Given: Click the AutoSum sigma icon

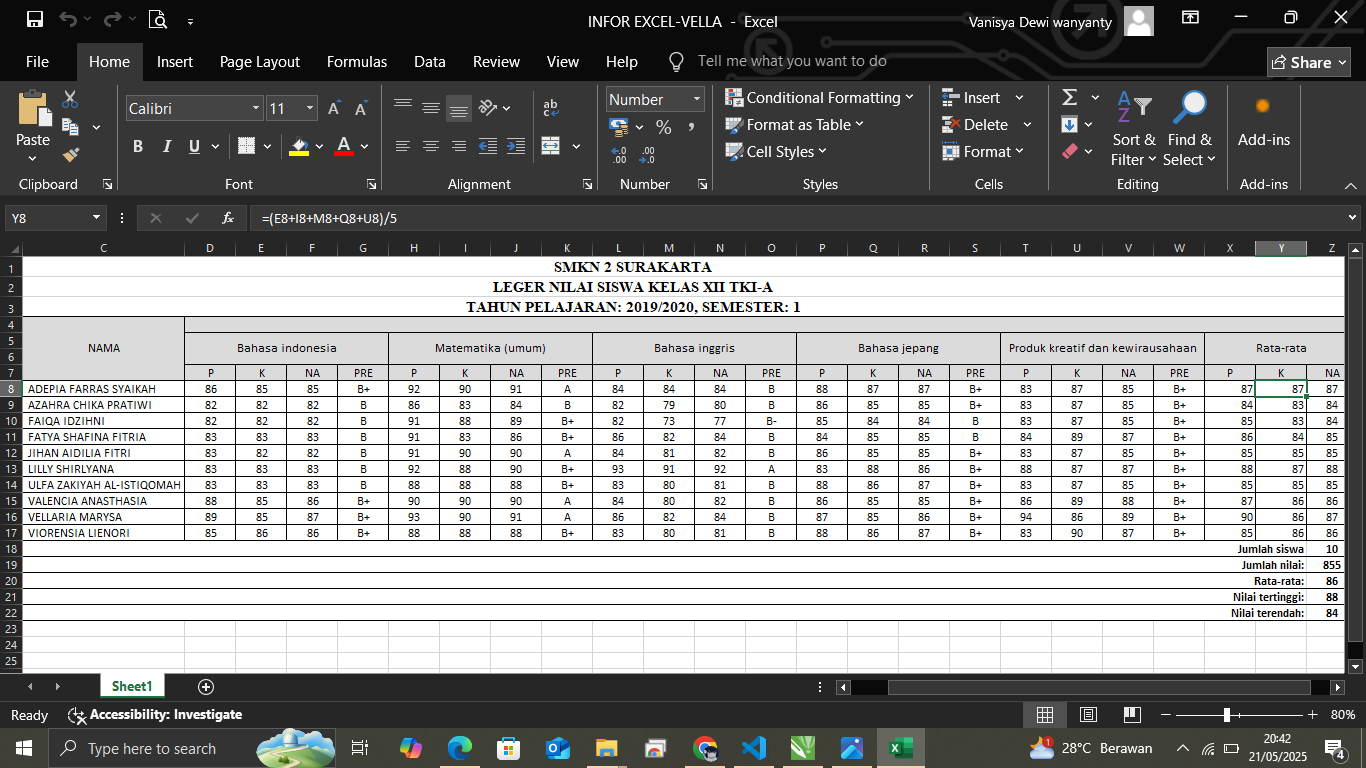Looking at the screenshot, I should 1069,97.
